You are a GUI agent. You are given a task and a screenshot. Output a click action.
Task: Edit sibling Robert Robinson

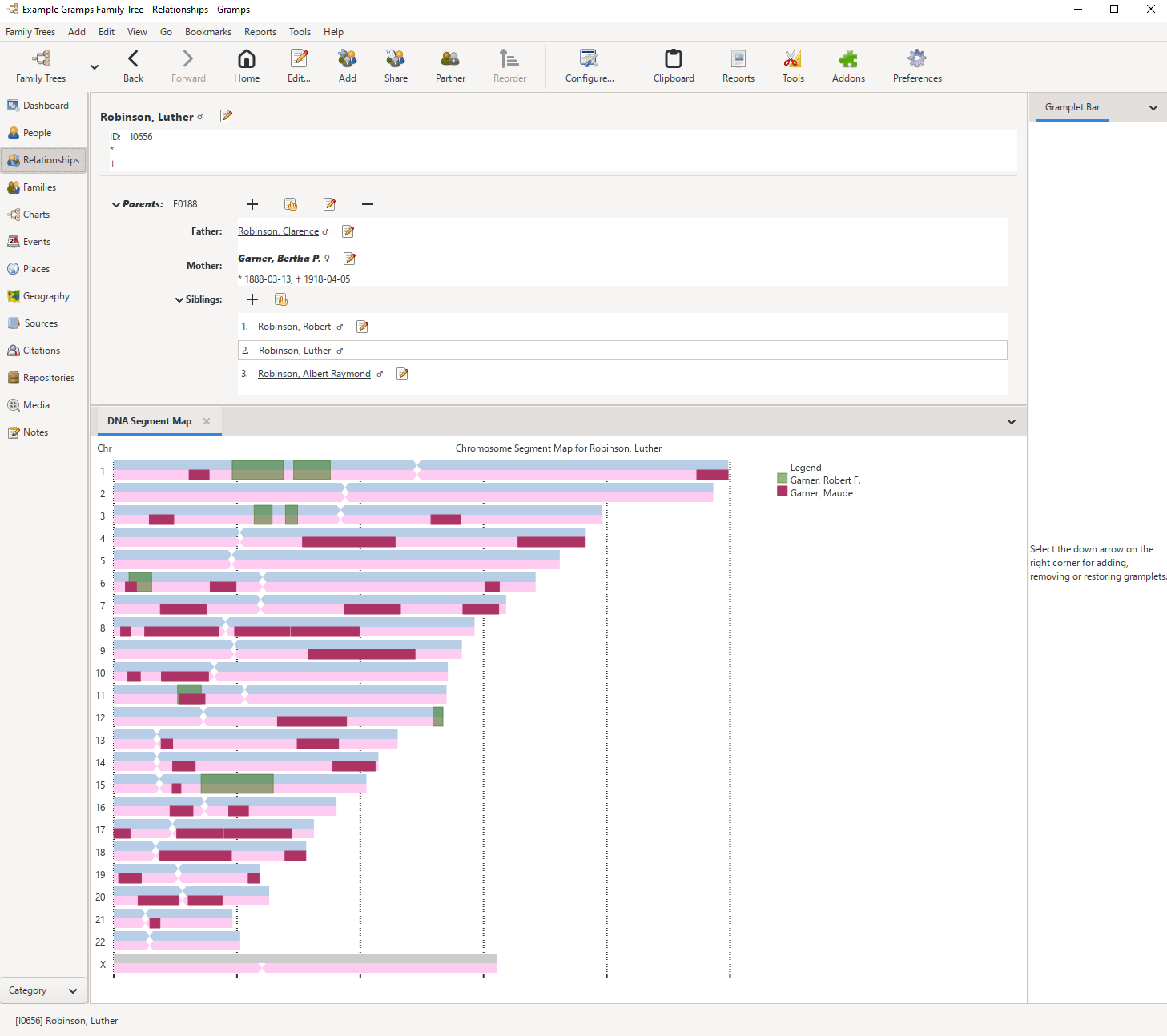pos(362,327)
